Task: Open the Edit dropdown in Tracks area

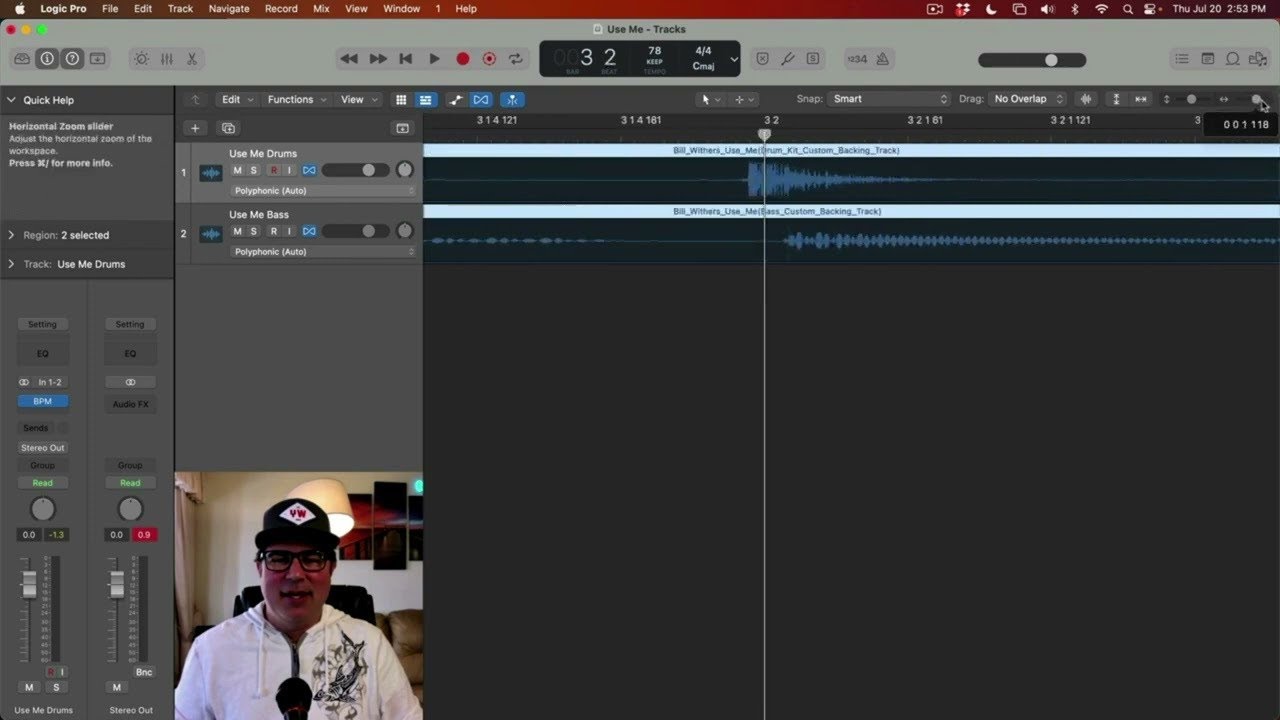Action: click(x=237, y=99)
